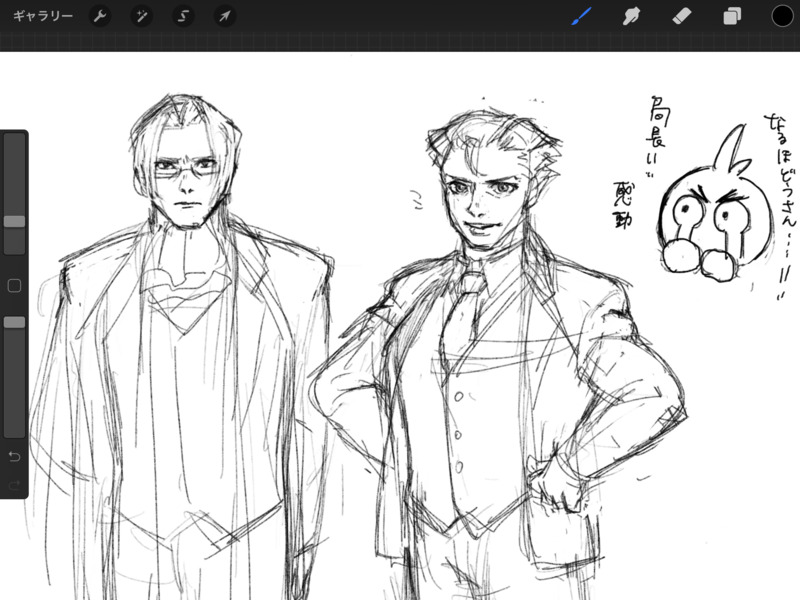Redo the last undone stroke
Viewport: 800px width, 600px height.
click(x=14, y=485)
